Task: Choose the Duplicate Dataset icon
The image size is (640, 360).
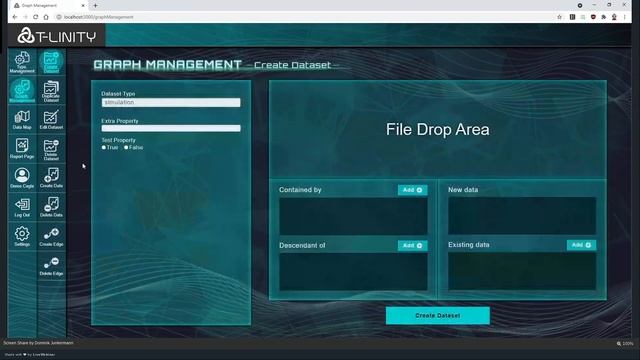Action: point(51,91)
